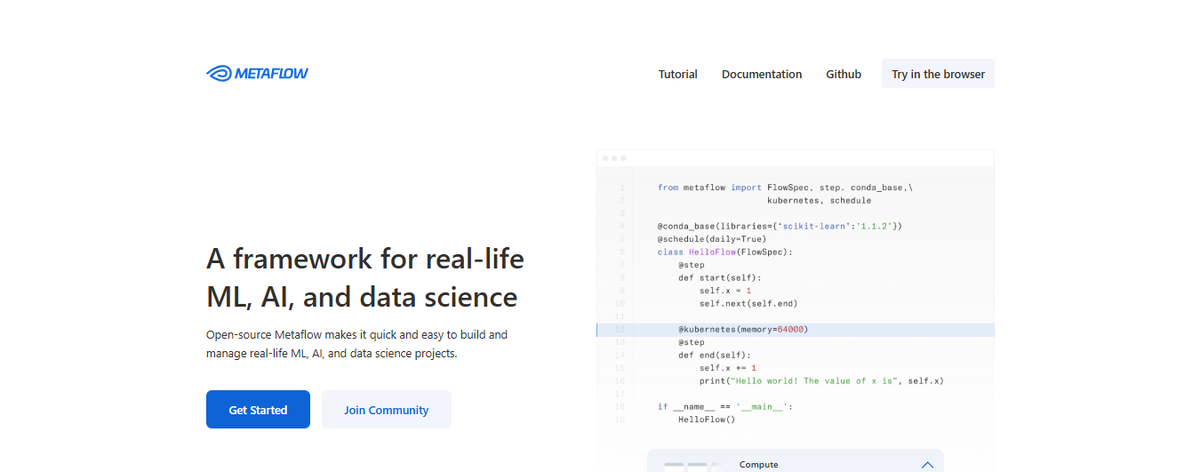
Task: Click the def start(self) code line
Action: tap(720, 278)
